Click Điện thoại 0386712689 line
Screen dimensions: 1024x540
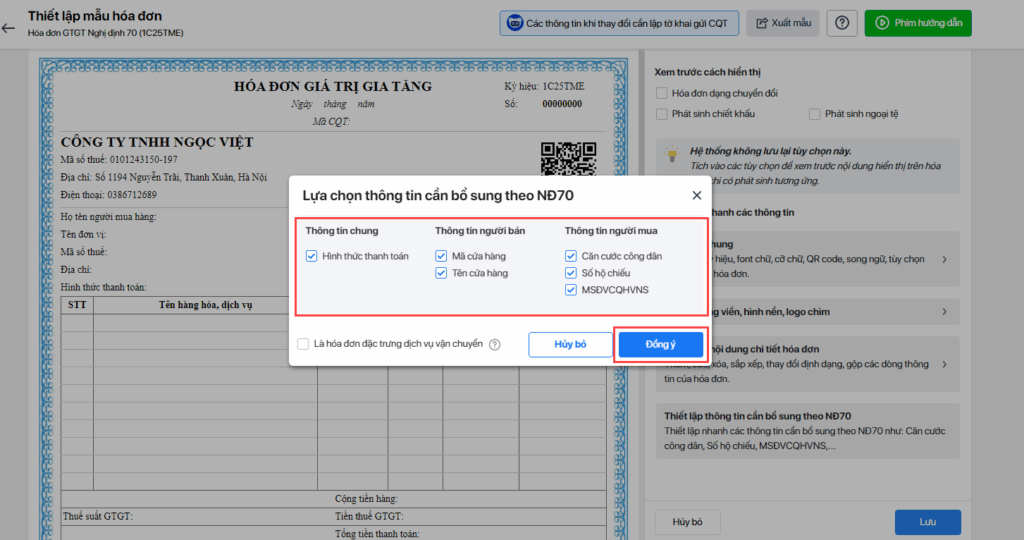108,195
